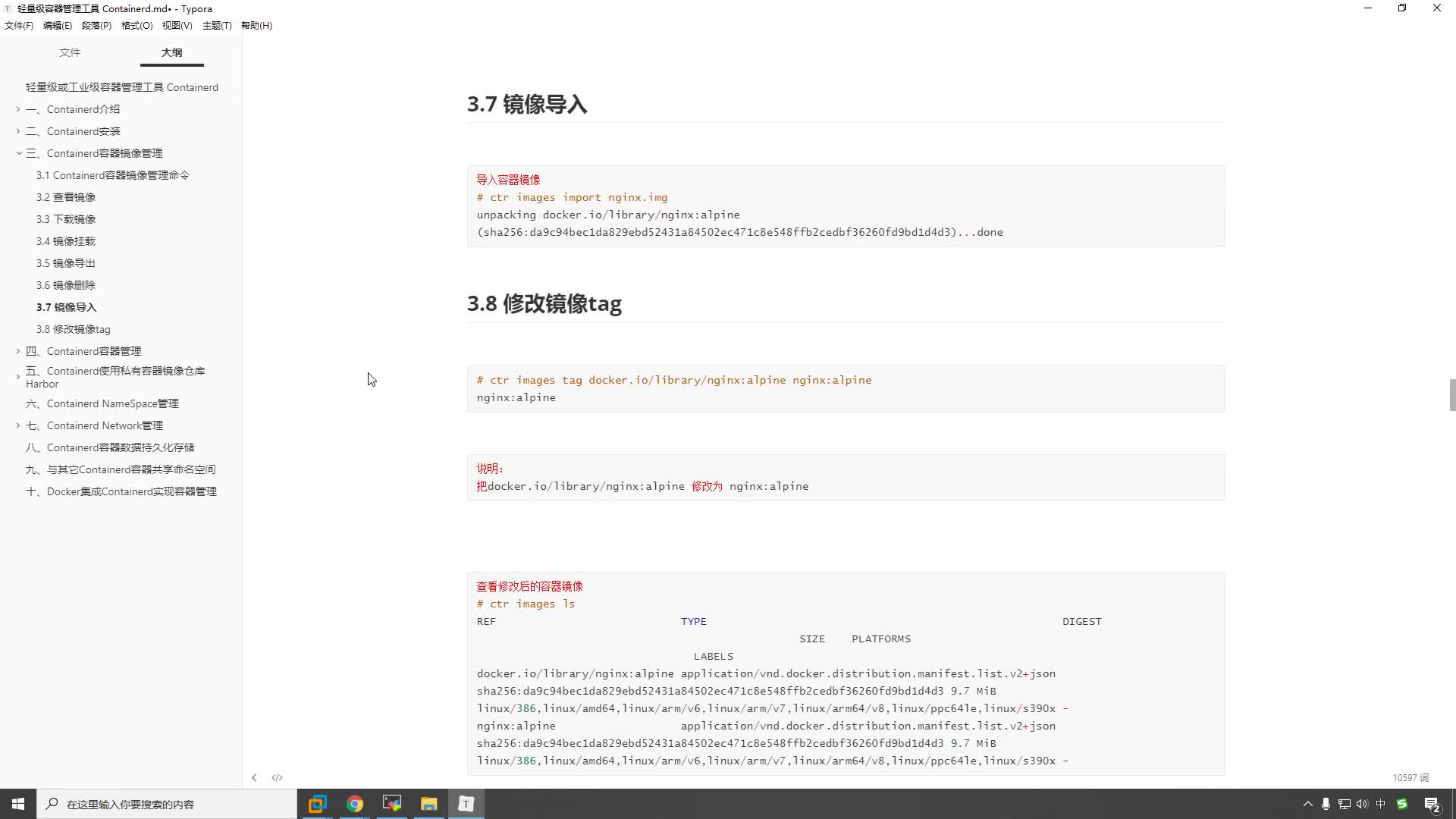Image resolution: width=1456 pixels, height=819 pixels.
Task: Open the 文件(F) menu
Action: [x=19, y=25]
